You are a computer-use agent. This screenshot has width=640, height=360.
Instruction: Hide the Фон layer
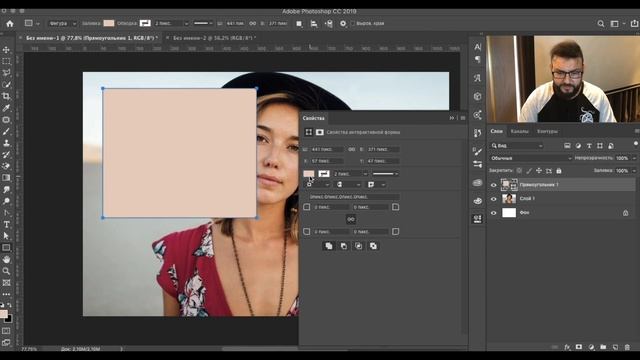[x=493, y=213]
